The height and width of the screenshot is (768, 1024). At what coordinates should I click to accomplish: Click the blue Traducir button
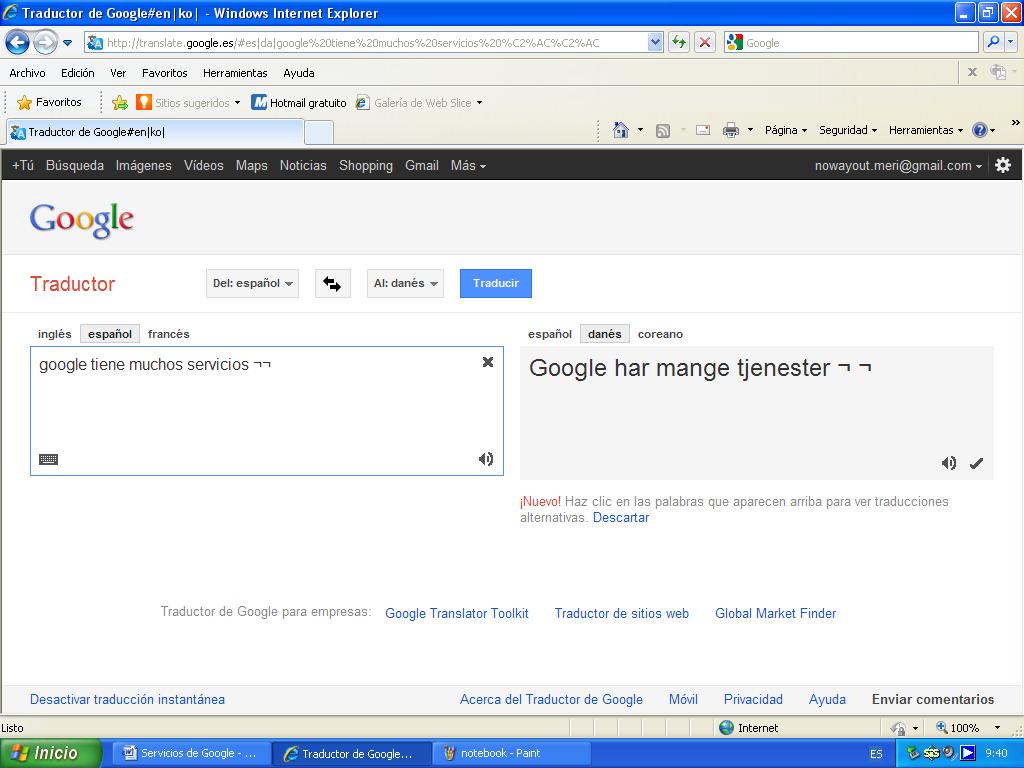pyautogui.click(x=496, y=283)
